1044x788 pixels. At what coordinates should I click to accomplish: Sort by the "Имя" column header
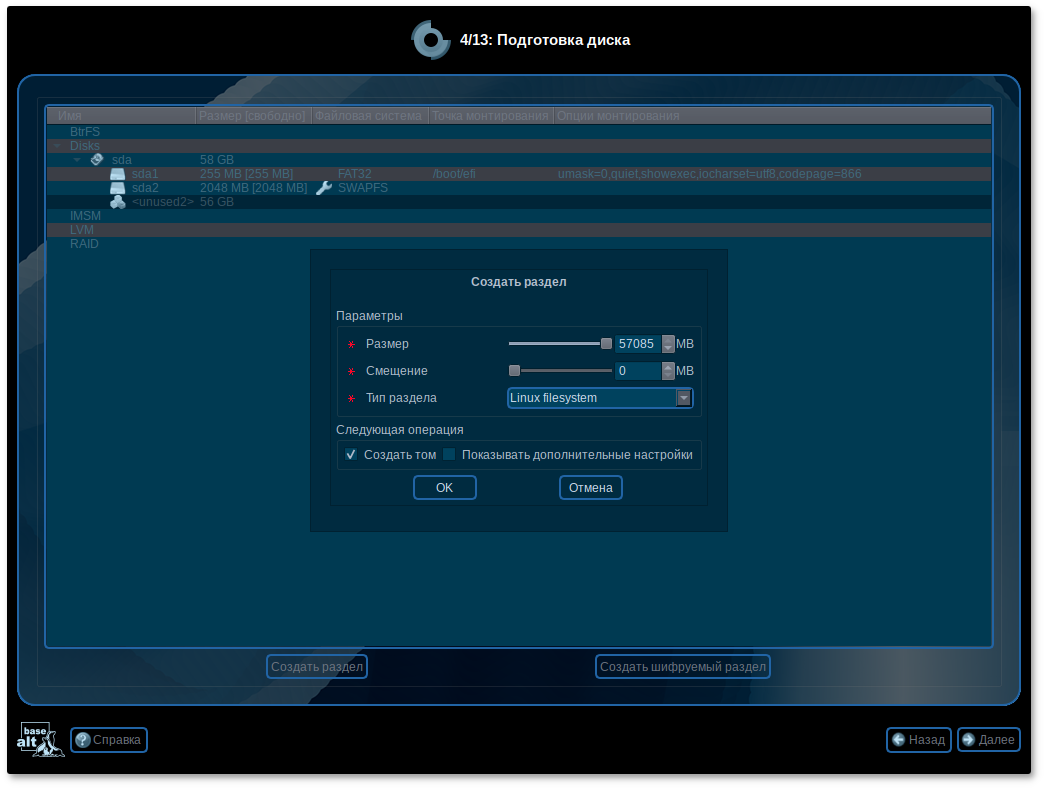pyautogui.click(x=120, y=116)
